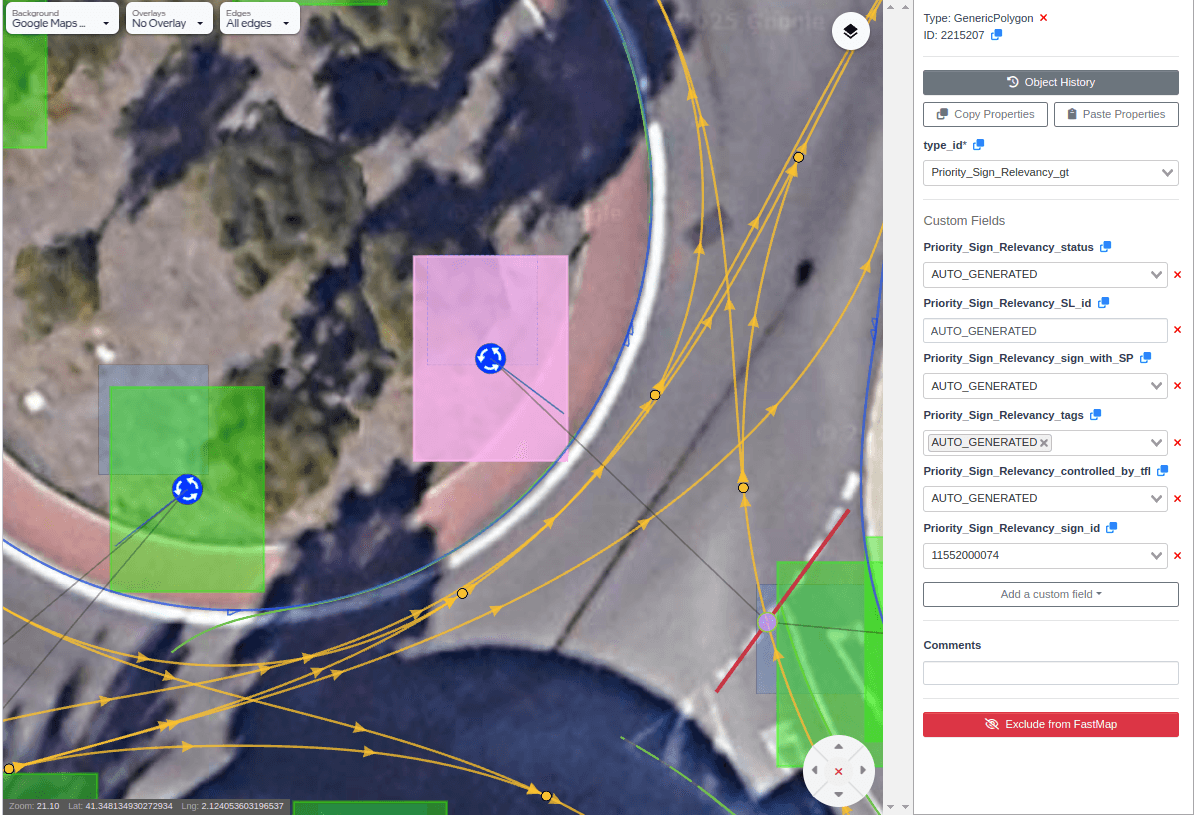This screenshot has height=815, width=1194.
Task: Delete the sign_with_SP custom field
Action: (x=1177, y=386)
